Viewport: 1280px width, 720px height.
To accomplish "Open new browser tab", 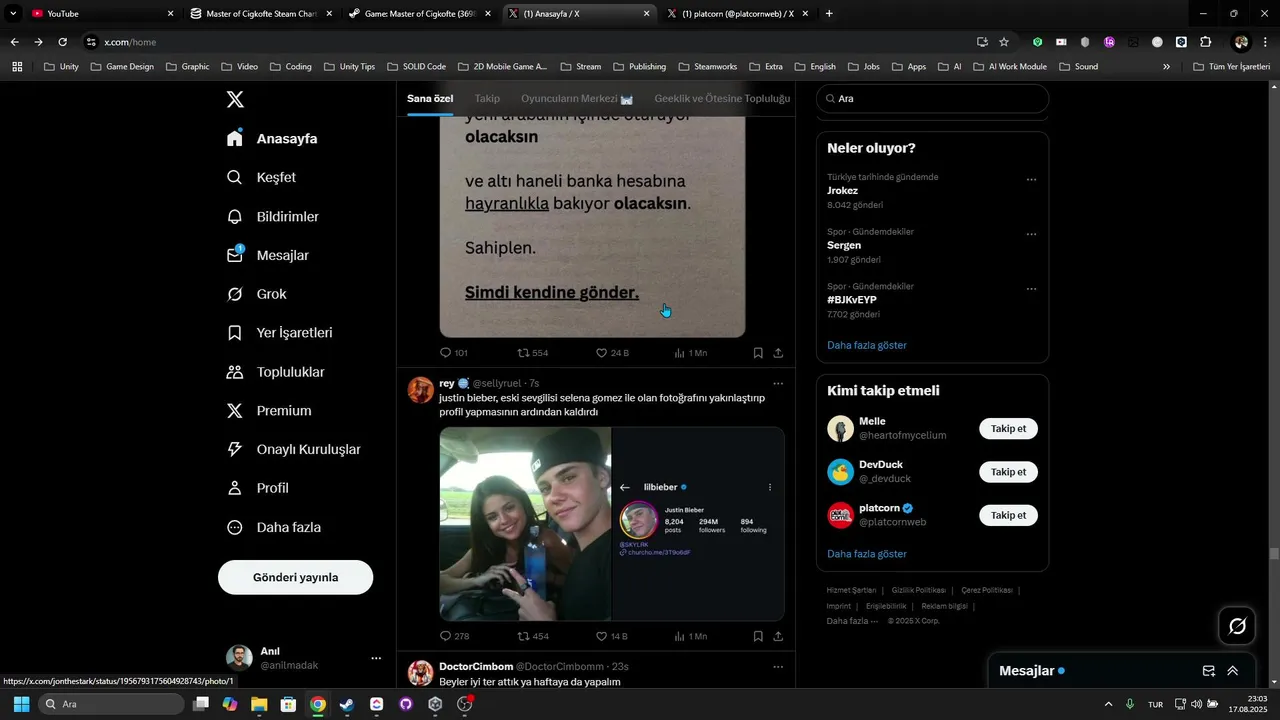I will click(x=829, y=14).
